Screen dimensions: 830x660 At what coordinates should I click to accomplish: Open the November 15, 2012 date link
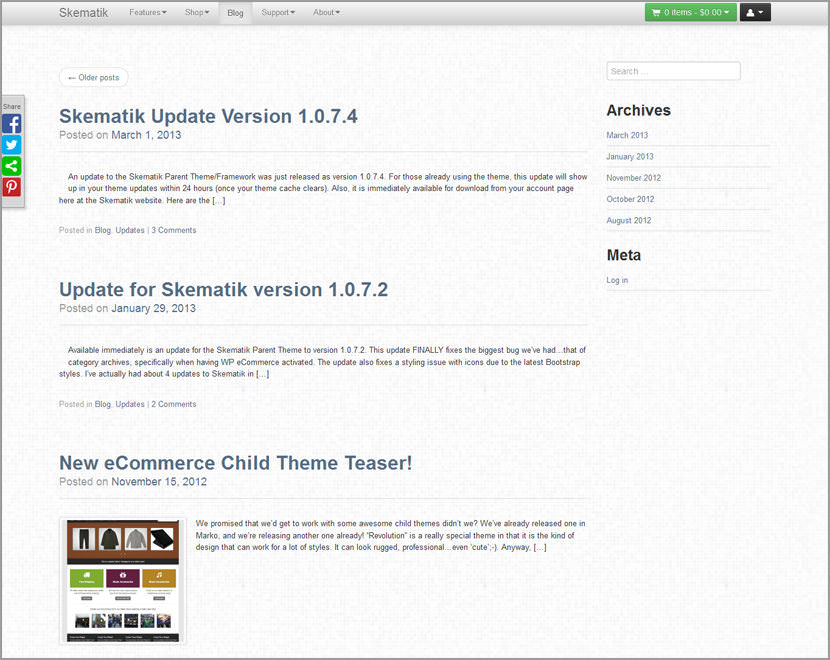tap(159, 482)
